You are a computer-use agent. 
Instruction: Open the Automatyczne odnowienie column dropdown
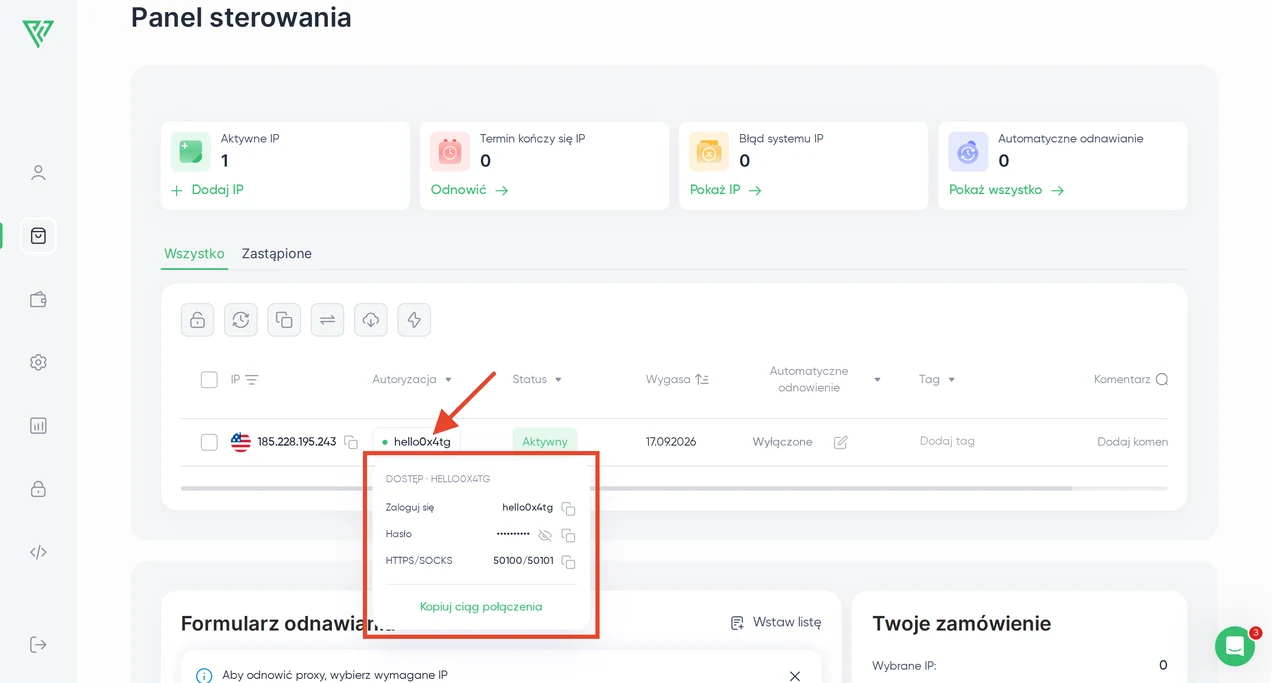coord(877,380)
